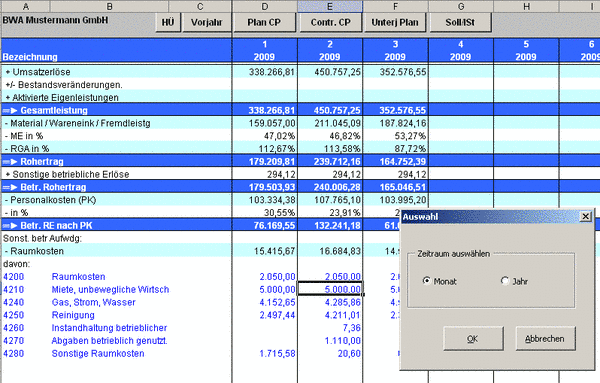The height and width of the screenshot is (383, 600).
Task: Select cell with value 352.576,55 in Umsatzerlöse row
Action: click(396, 72)
